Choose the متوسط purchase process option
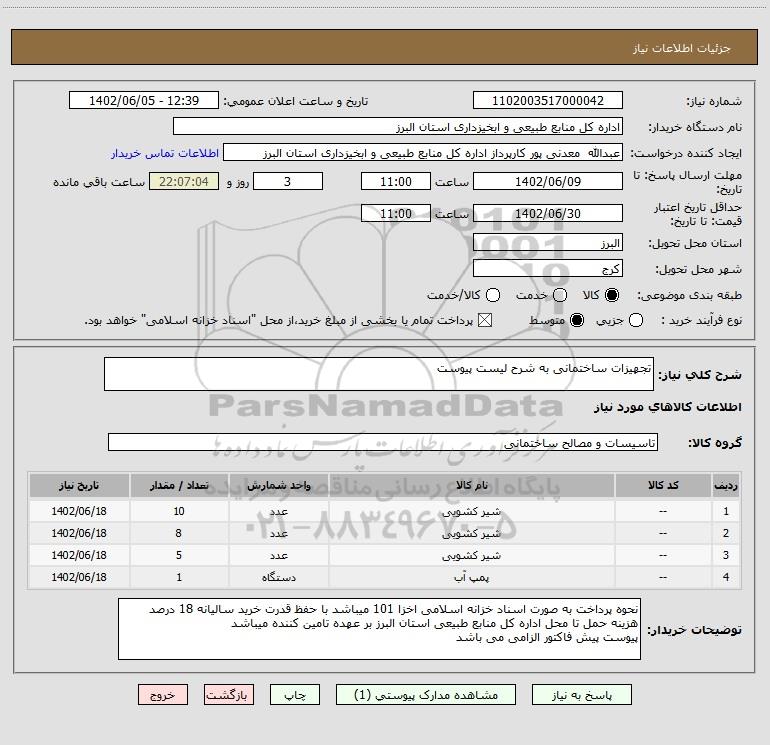The width and height of the screenshot is (770, 745). coord(577,321)
